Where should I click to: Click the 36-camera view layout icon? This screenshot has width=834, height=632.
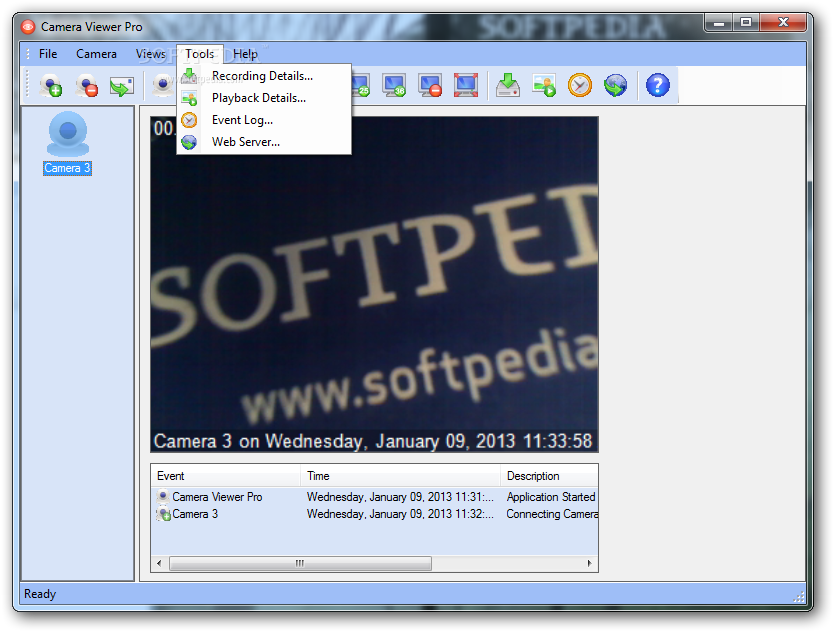pos(395,85)
